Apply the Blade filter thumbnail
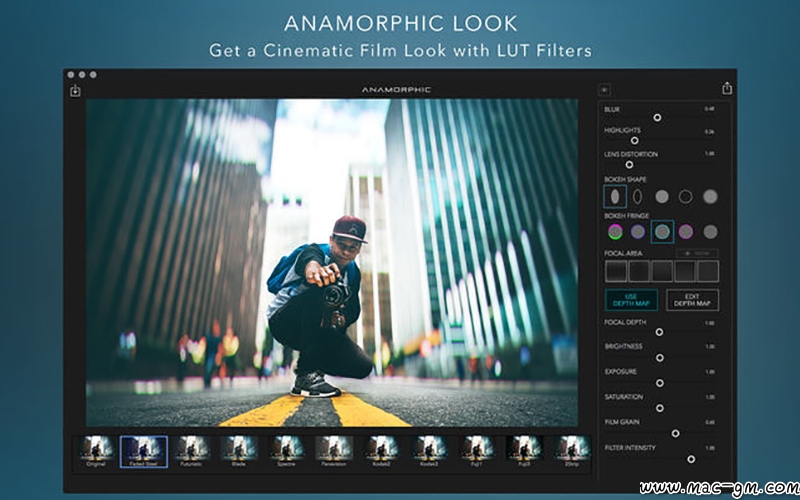The height and width of the screenshot is (500, 800). pyautogui.click(x=239, y=451)
